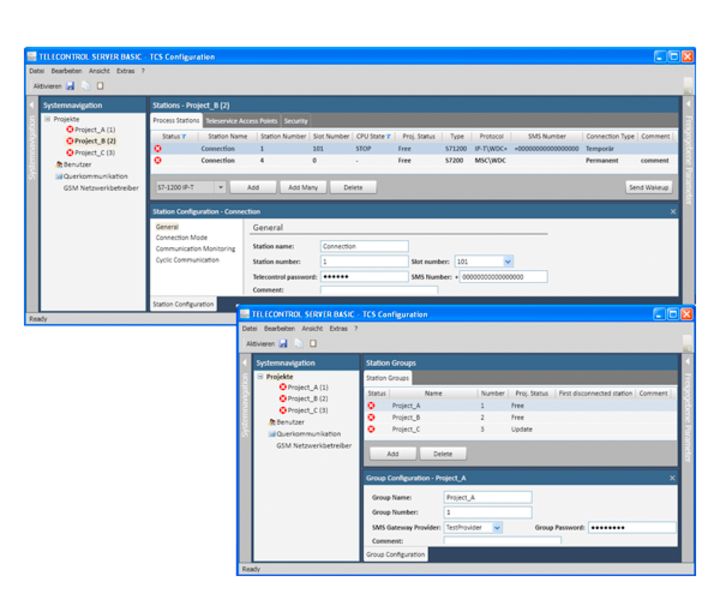The height and width of the screenshot is (600, 720).
Task: Click Station name input field
Action: tap(364, 247)
